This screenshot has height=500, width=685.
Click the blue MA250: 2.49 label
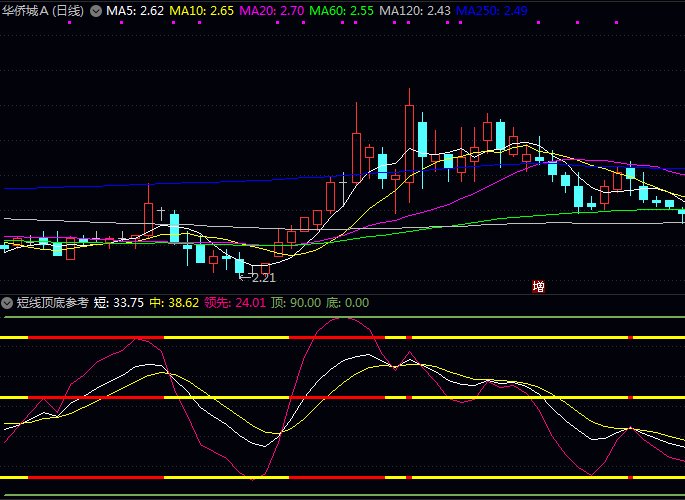coord(491,11)
